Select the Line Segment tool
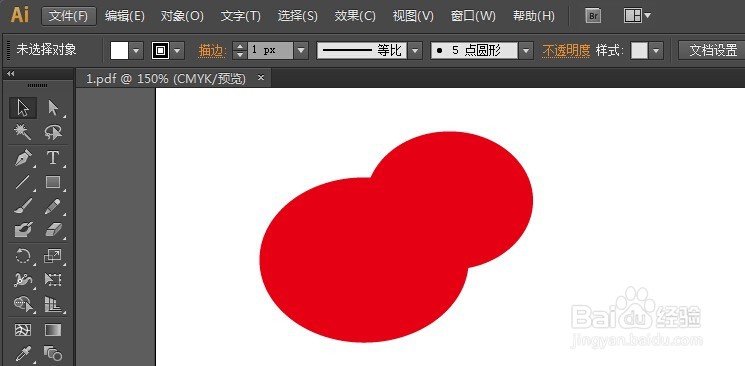Viewport: 745px width, 366px height. pos(23,182)
